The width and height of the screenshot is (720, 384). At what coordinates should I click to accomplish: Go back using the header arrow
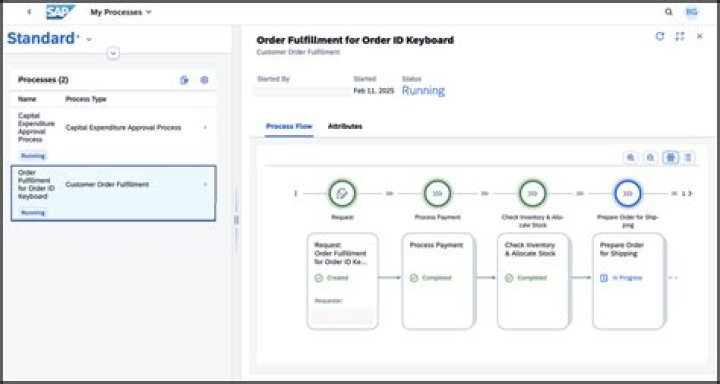tap(29, 12)
